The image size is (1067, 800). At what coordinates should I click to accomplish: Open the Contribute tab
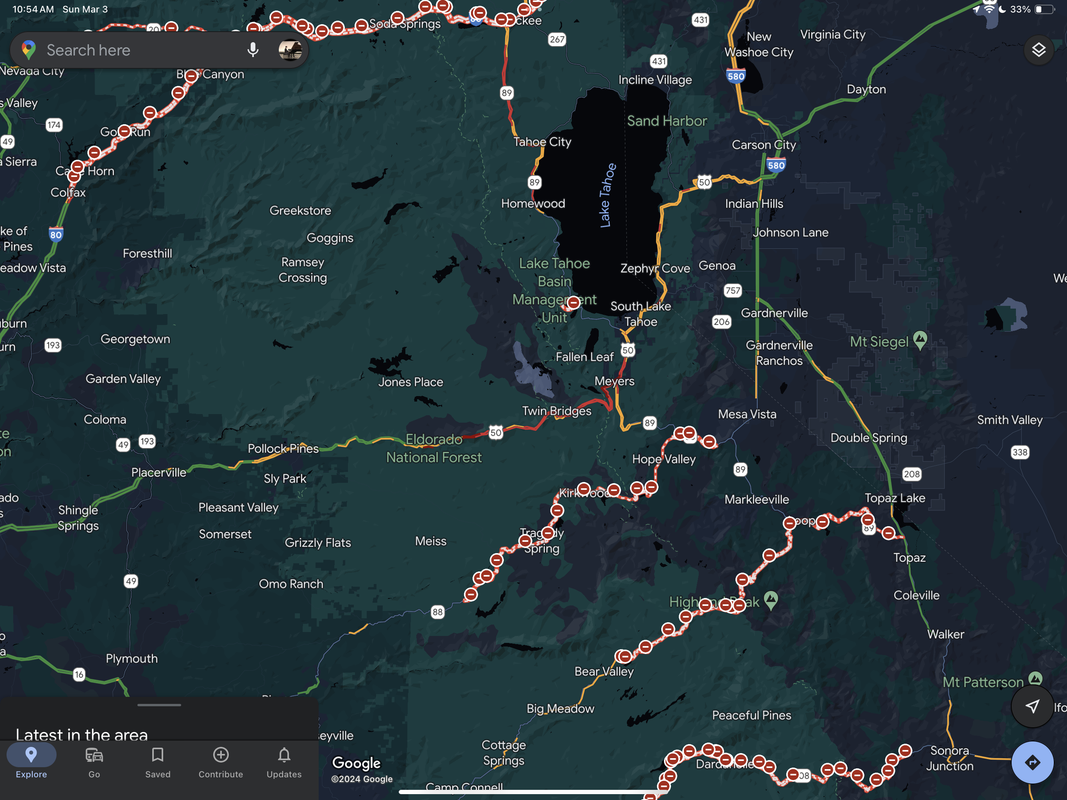pyautogui.click(x=220, y=761)
